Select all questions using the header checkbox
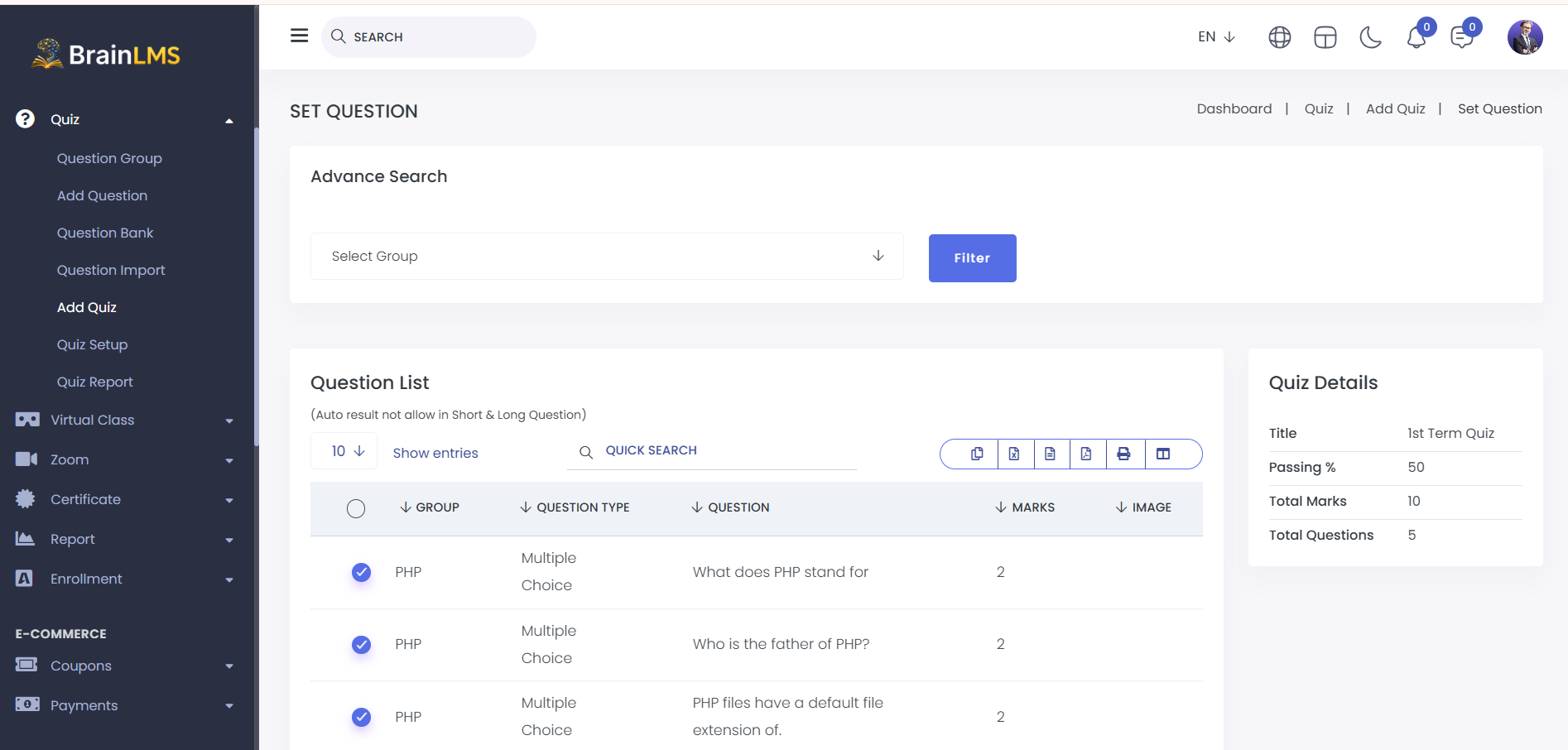This screenshot has width=1568, height=750. tap(356, 508)
